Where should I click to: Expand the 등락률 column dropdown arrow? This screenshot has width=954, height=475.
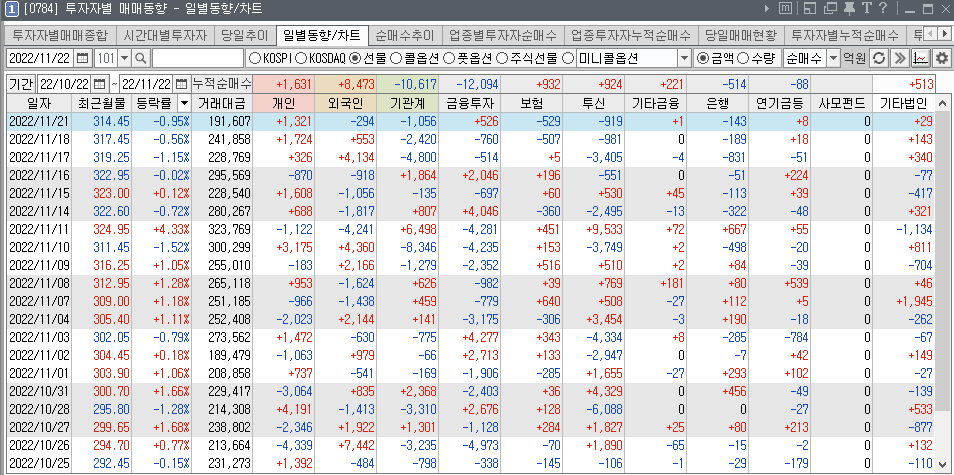coord(185,103)
